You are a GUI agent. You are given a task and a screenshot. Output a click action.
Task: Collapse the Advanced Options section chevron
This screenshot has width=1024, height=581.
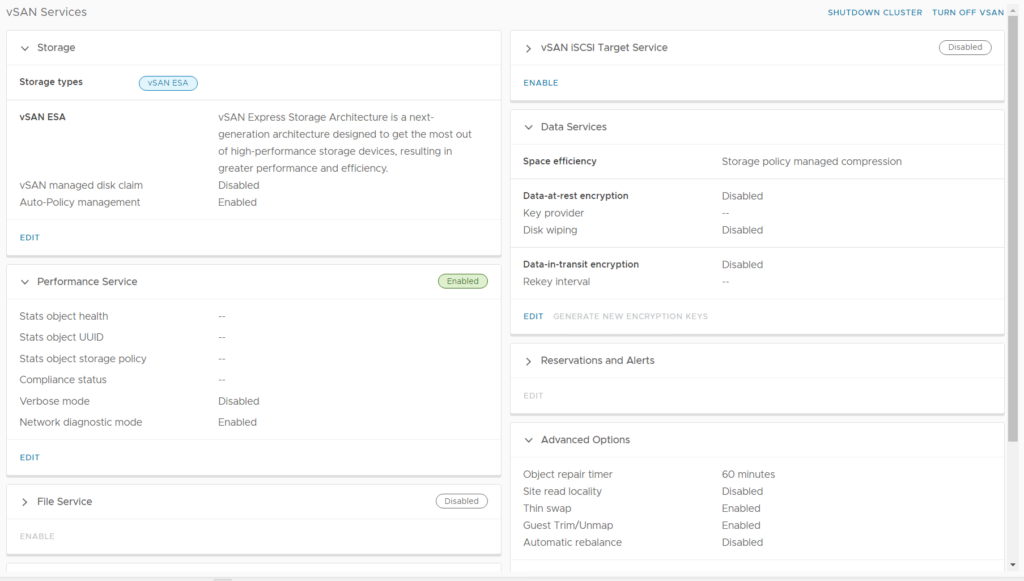(528, 440)
